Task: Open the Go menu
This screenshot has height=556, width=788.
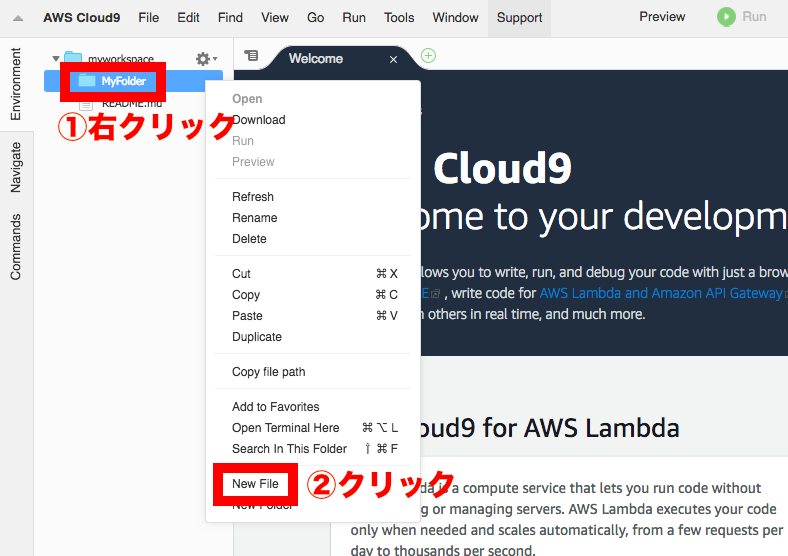Action: coord(315,18)
